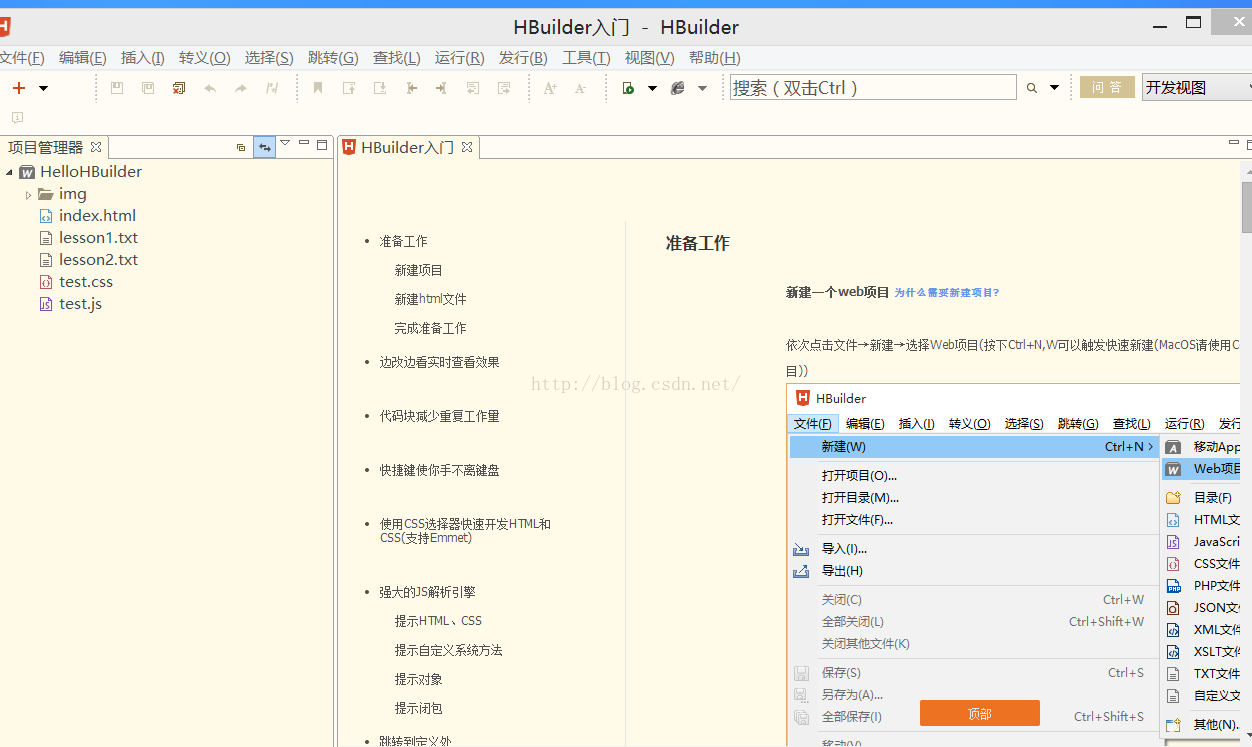The width and height of the screenshot is (1252, 747).
Task: Click the right-arrow indent toolbar icon
Action: [441, 88]
